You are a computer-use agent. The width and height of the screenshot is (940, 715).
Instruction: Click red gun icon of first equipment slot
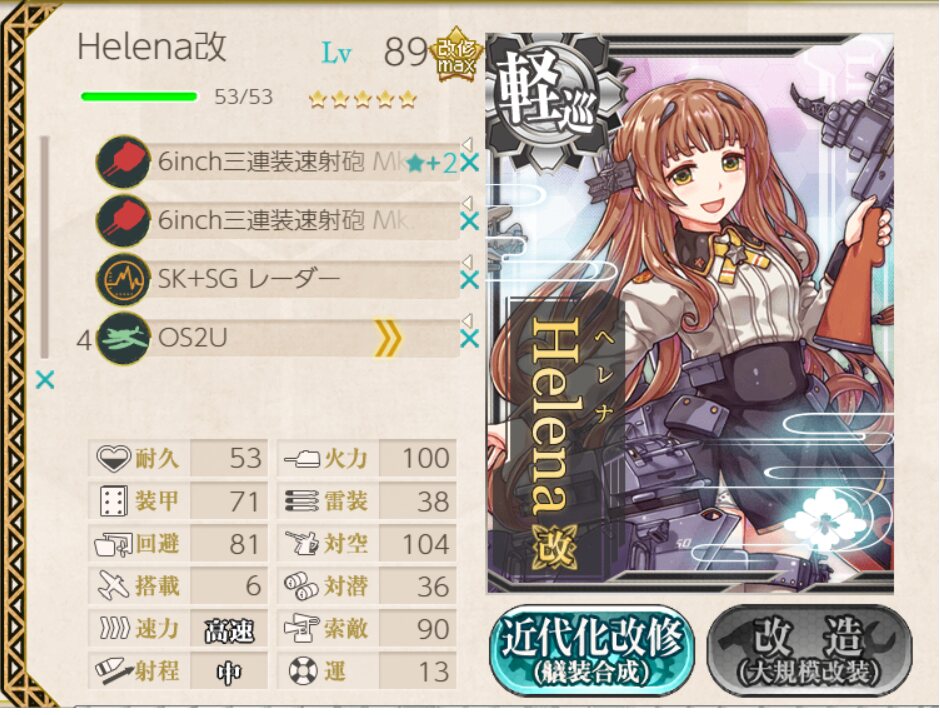point(123,162)
